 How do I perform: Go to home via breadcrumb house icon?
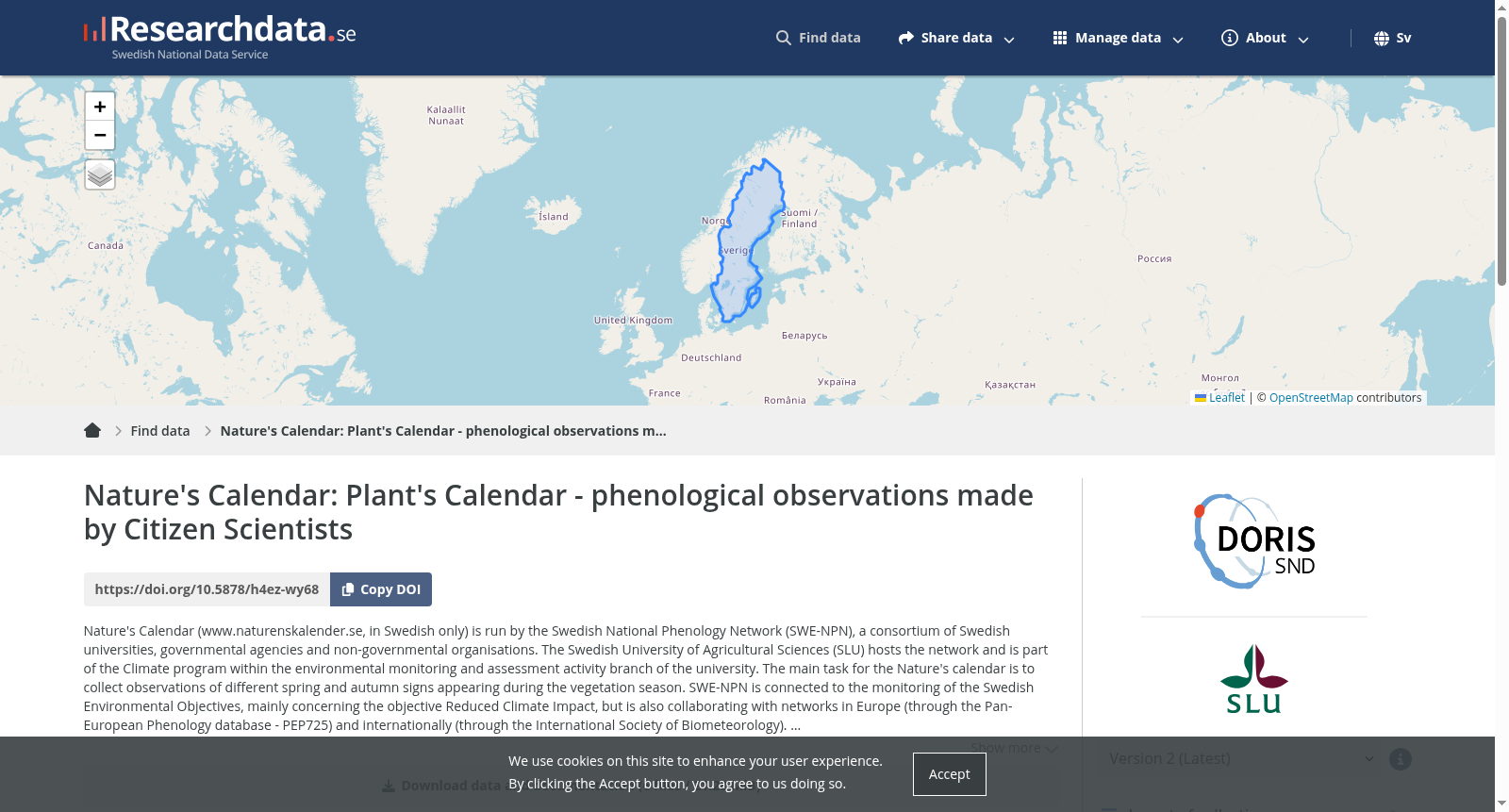click(x=92, y=430)
